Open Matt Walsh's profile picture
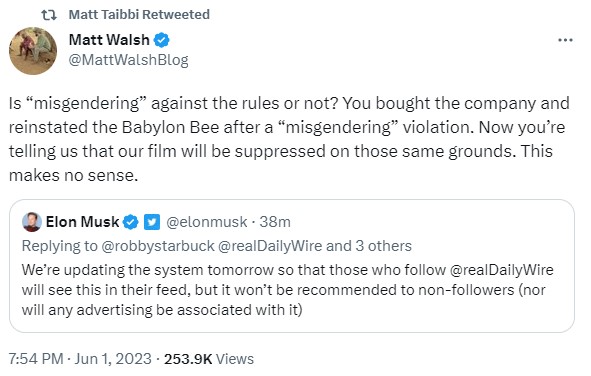Image resolution: width=591 pixels, height=376 pixels. [33, 50]
